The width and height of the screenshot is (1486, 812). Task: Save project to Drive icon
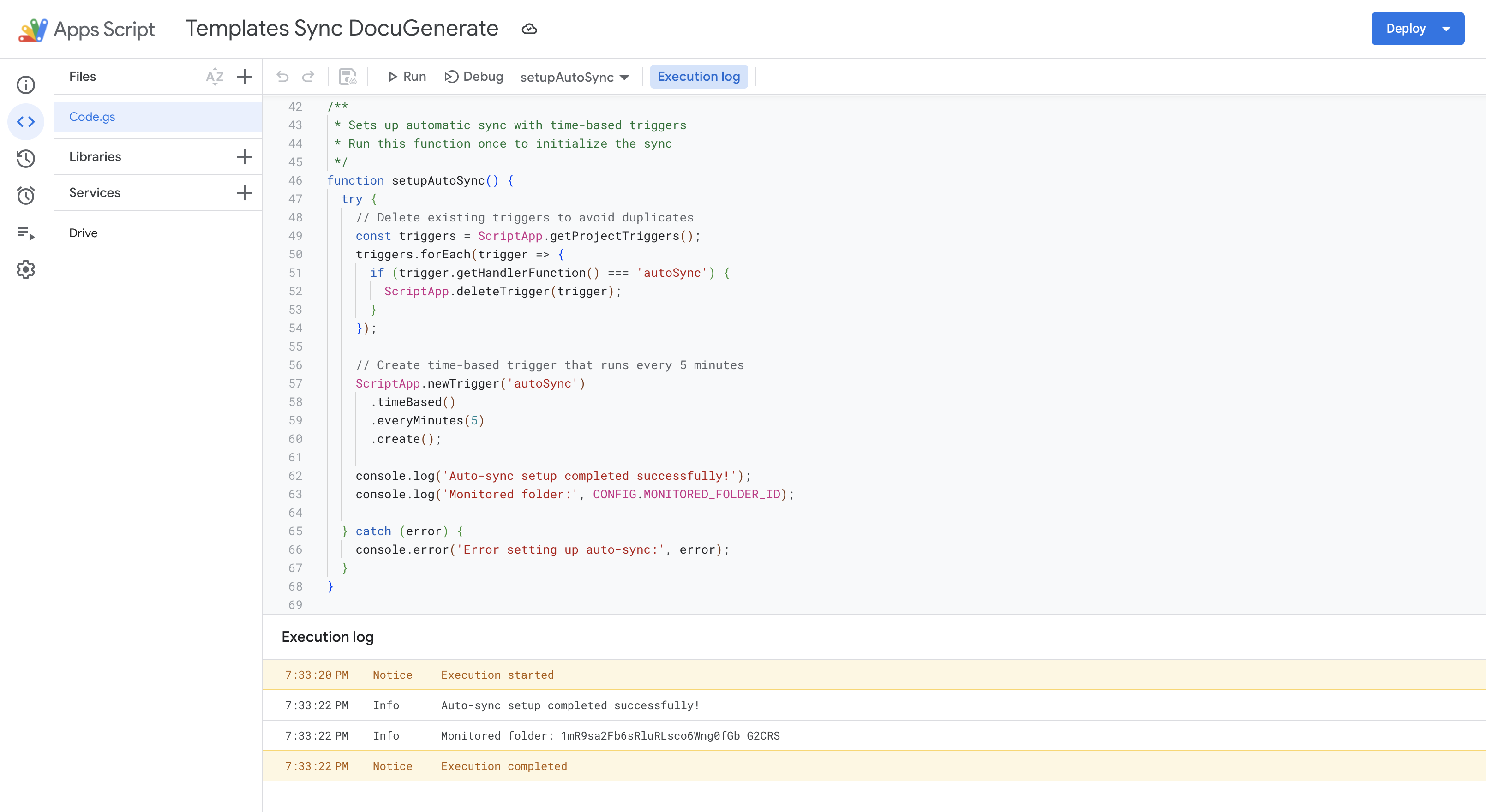pos(348,77)
